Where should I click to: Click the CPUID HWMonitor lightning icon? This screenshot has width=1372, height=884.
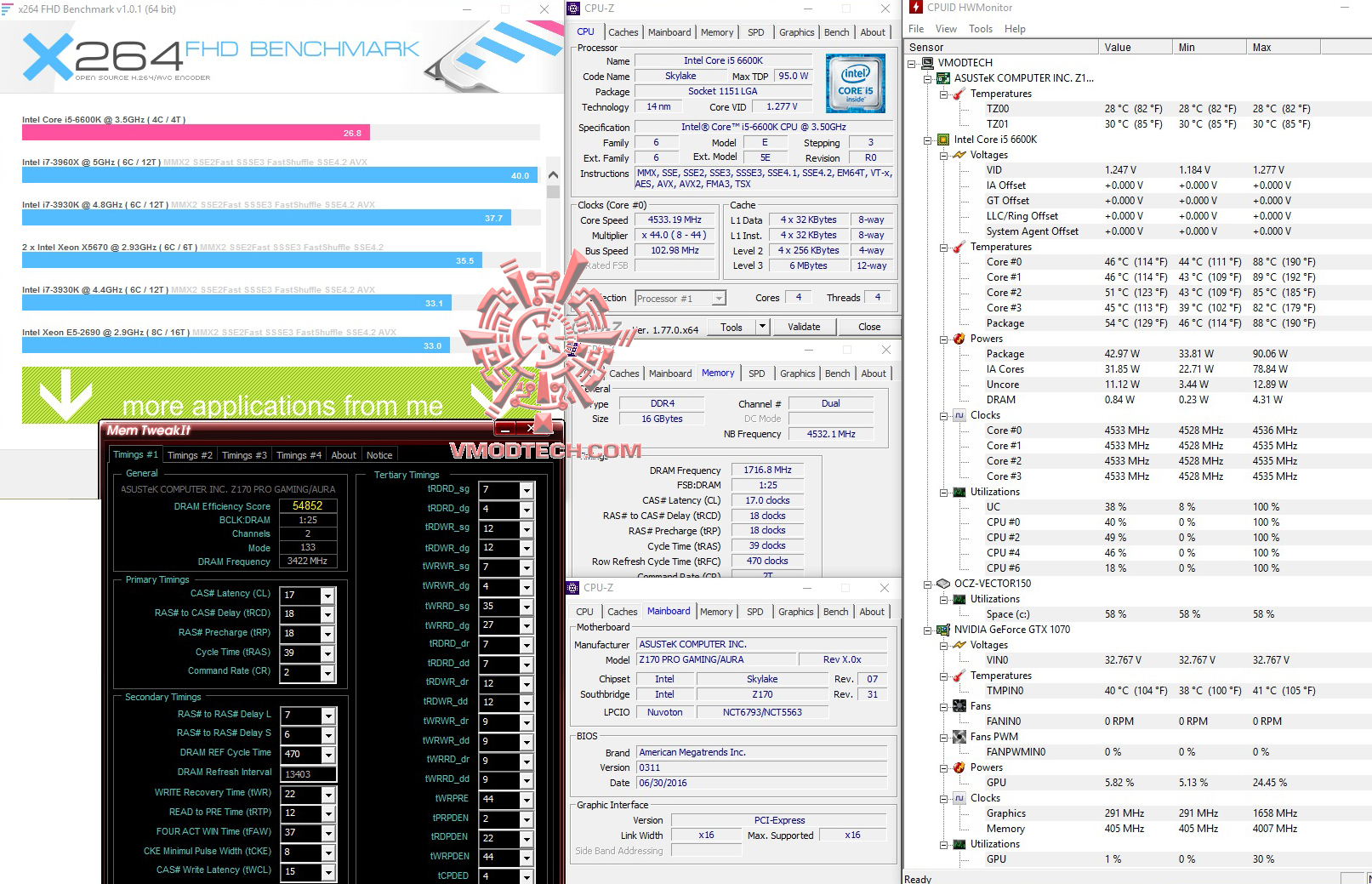click(x=916, y=8)
